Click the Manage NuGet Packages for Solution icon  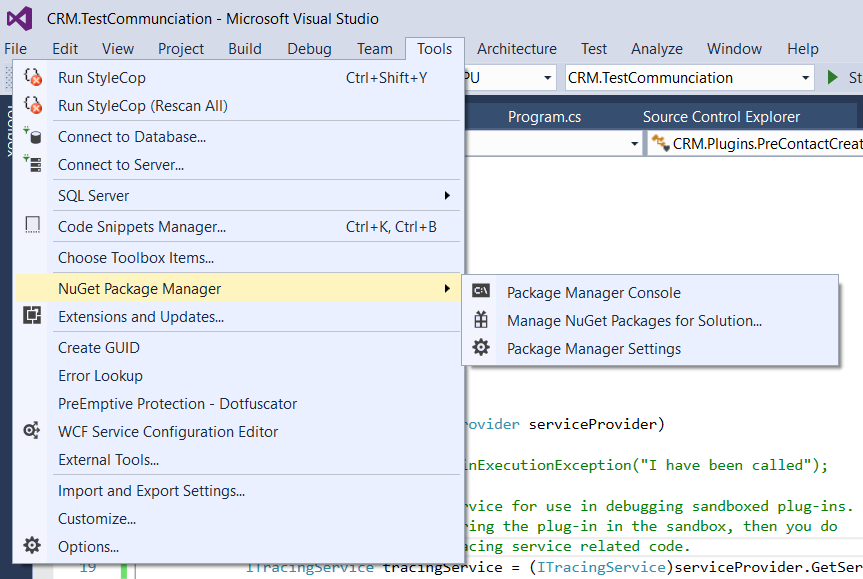click(483, 322)
